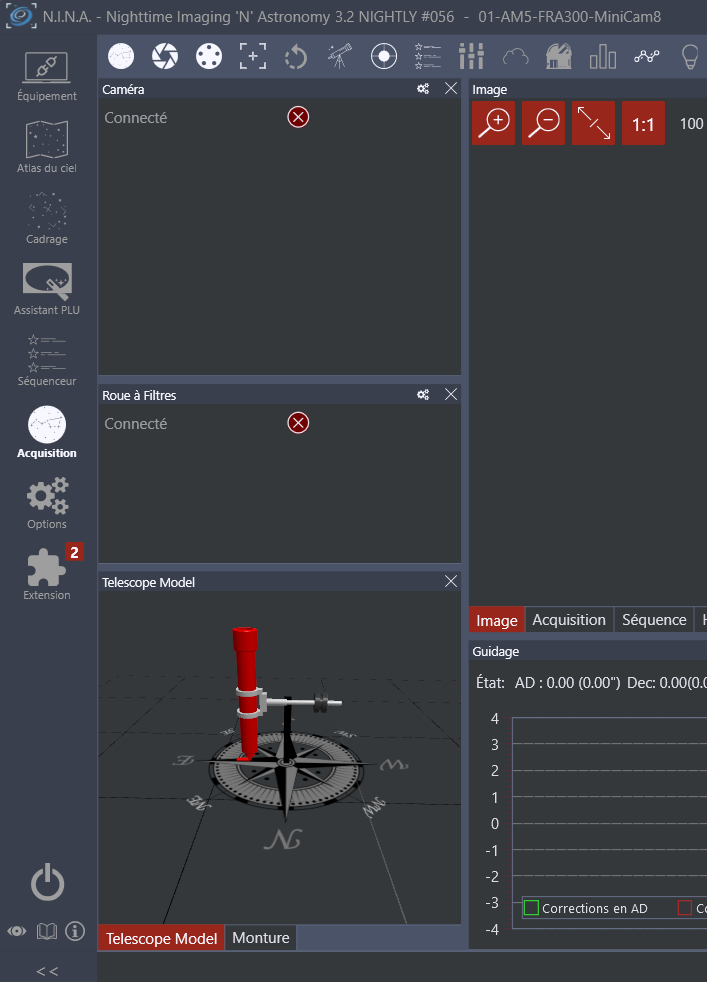Toggle the sequence star-list panel toolbar icon

pos(428,56)
